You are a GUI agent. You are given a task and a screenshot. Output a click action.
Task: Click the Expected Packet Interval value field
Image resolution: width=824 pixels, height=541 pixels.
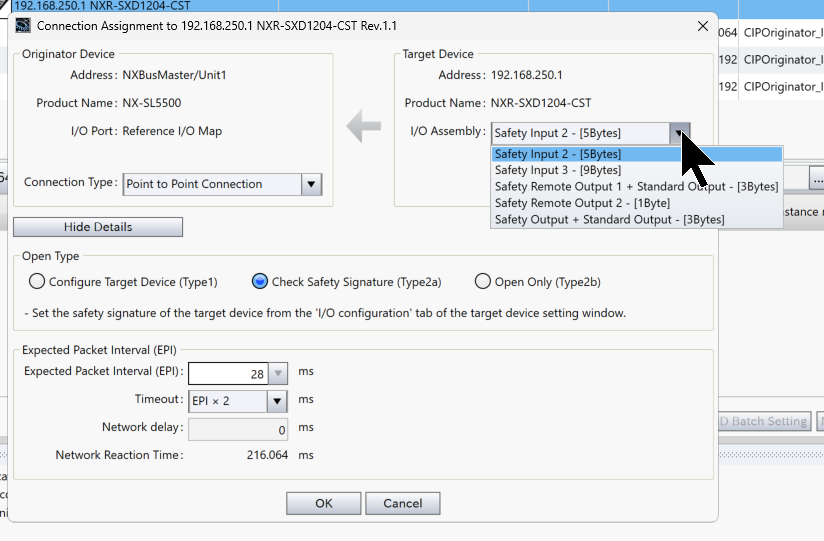pos(228,373)
